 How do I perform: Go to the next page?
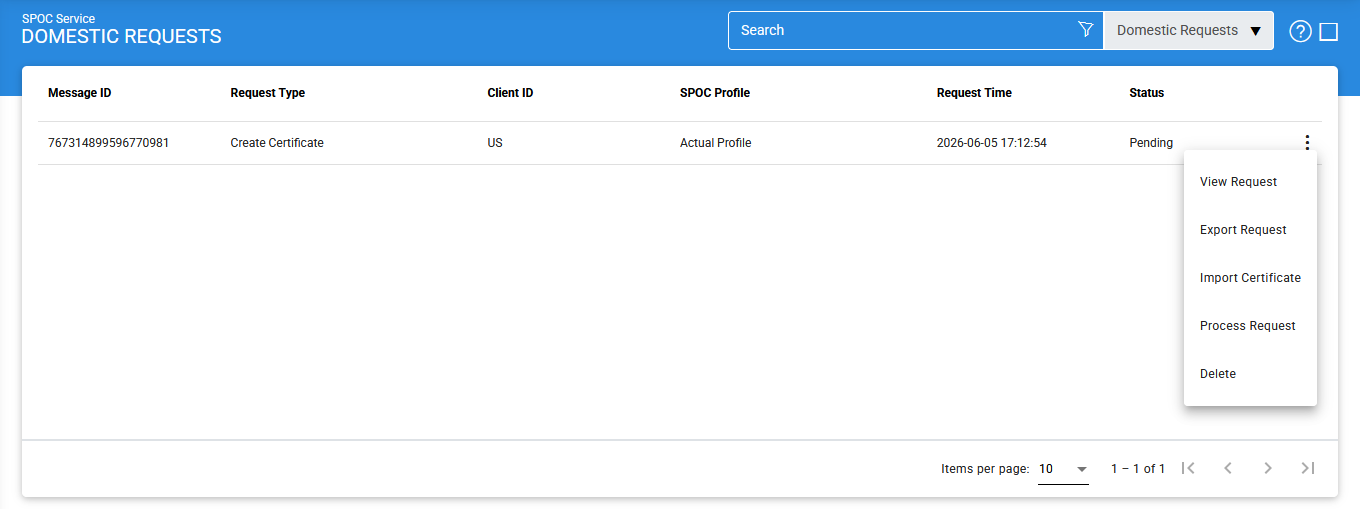tap(1268, 468)
